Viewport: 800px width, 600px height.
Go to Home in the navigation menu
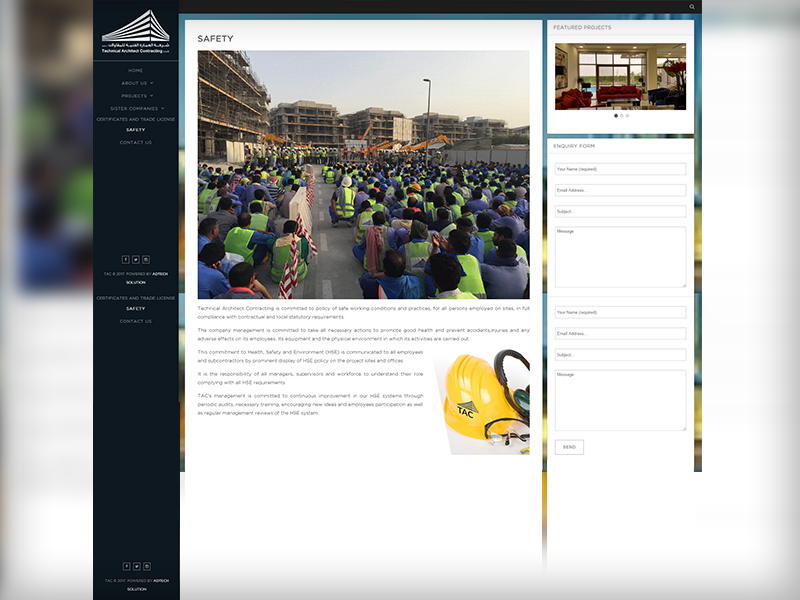click(135, 71)
